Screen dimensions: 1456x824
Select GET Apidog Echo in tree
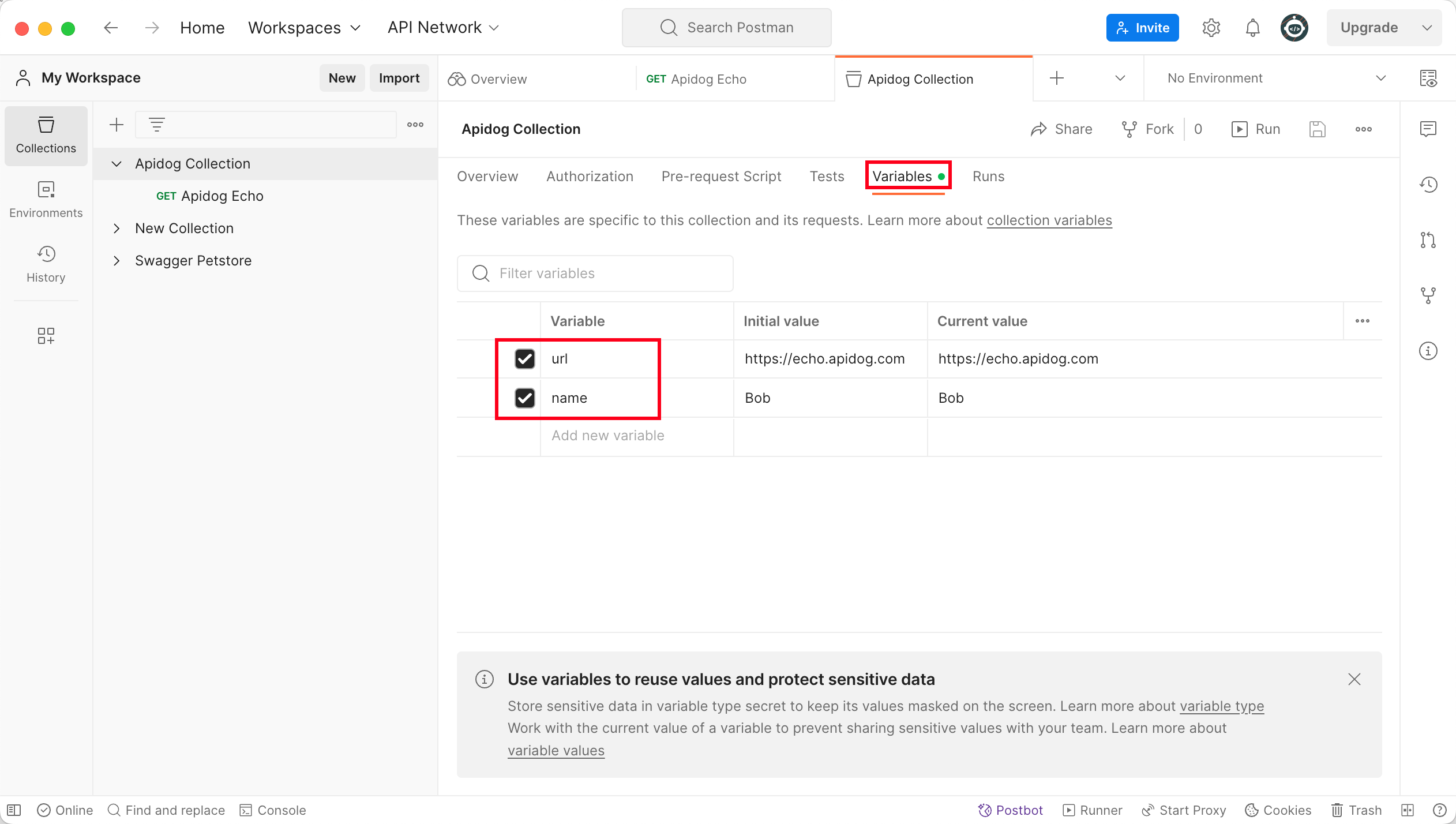[209, 196]
